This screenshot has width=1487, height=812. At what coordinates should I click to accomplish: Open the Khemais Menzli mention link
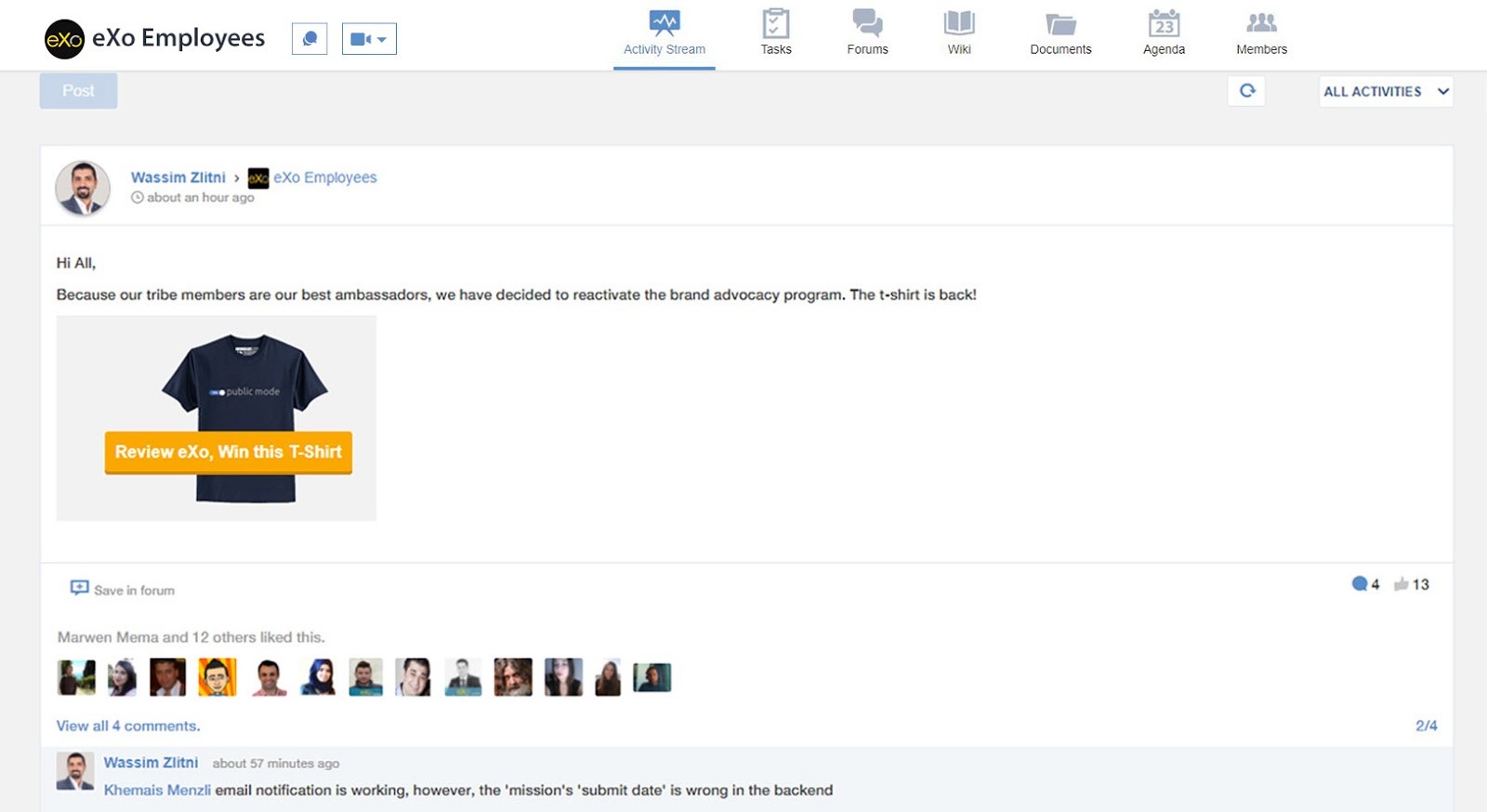coord(157,791)
